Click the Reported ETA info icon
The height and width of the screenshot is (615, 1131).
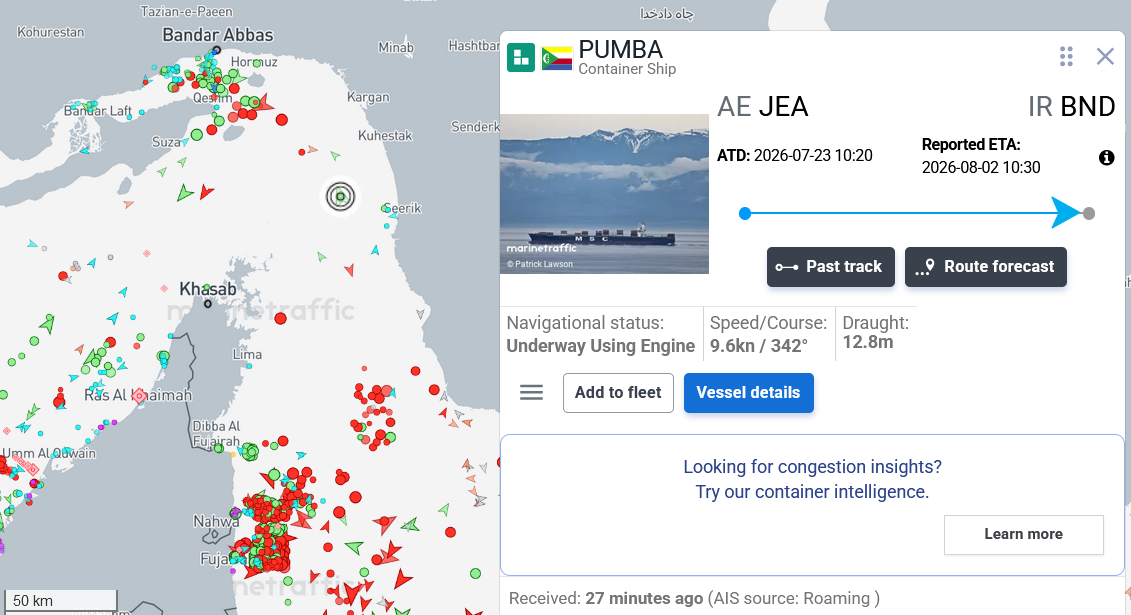(1106, 157)
